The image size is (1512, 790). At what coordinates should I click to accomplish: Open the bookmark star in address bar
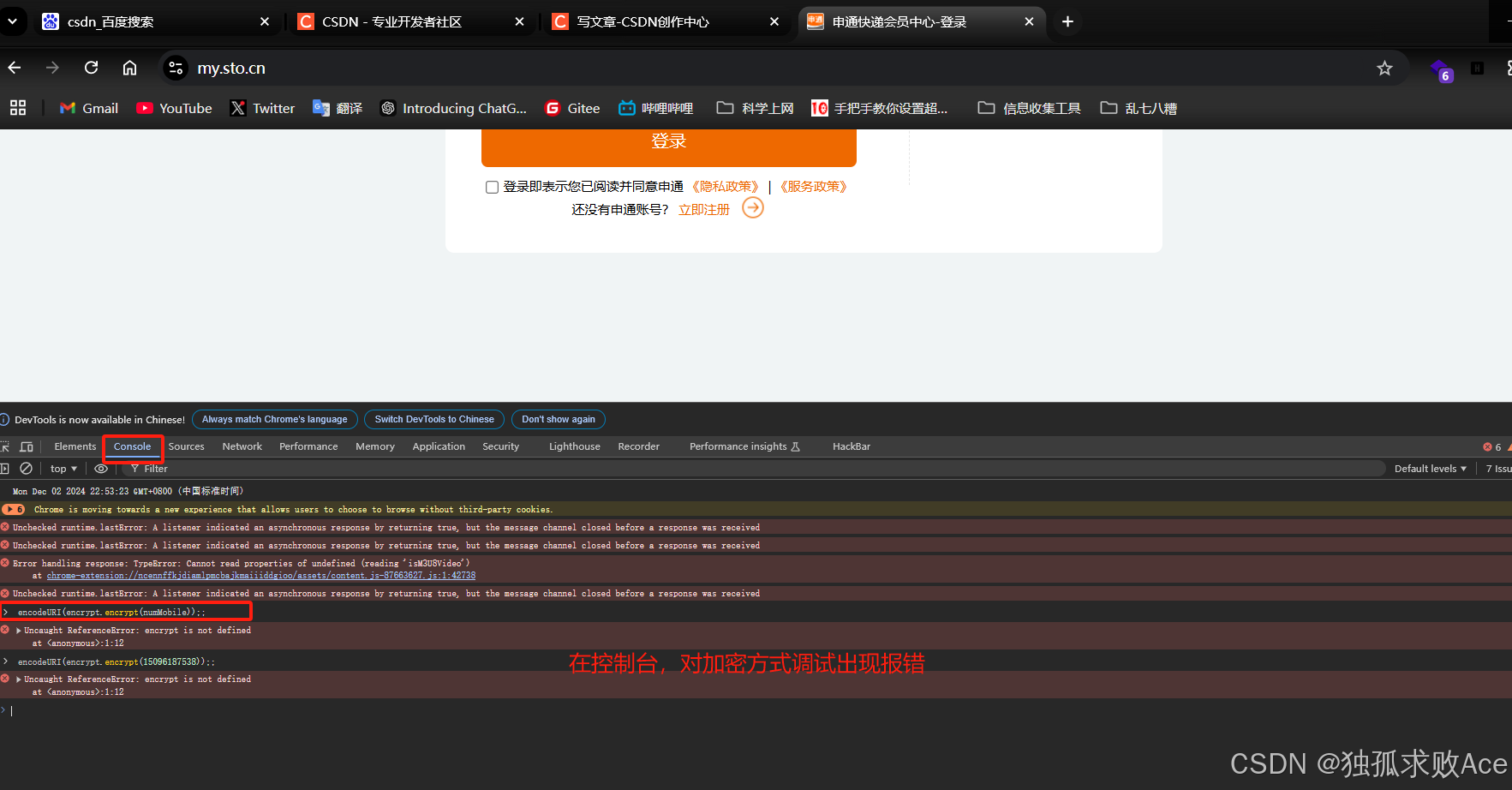tap(1385, 67)
